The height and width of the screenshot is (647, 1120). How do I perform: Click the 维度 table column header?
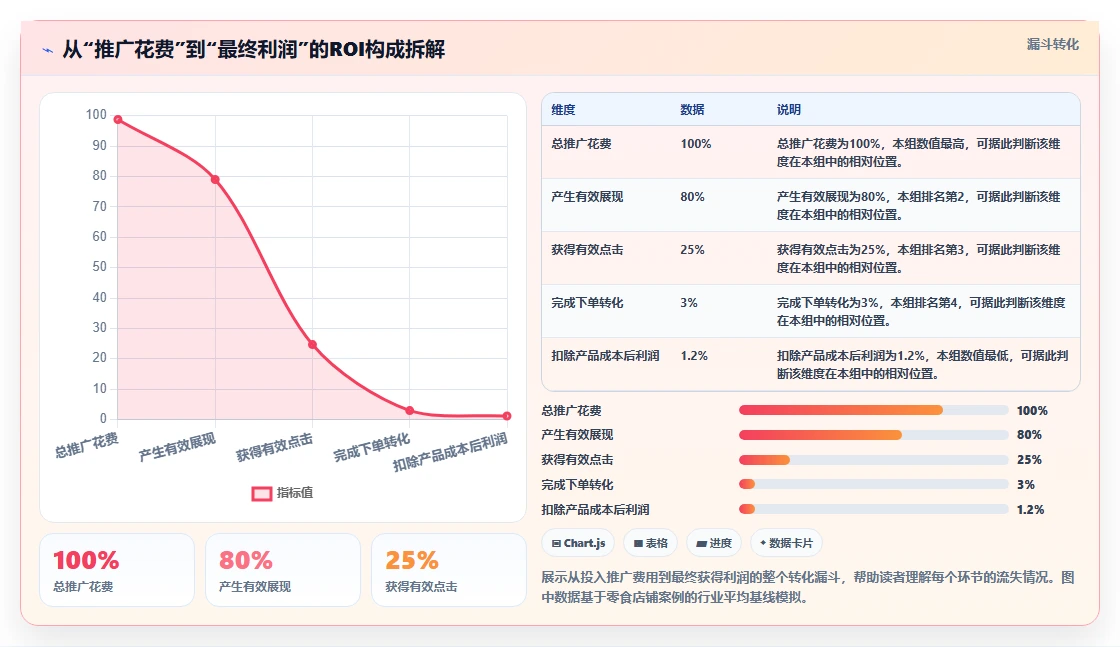point(563,109)
